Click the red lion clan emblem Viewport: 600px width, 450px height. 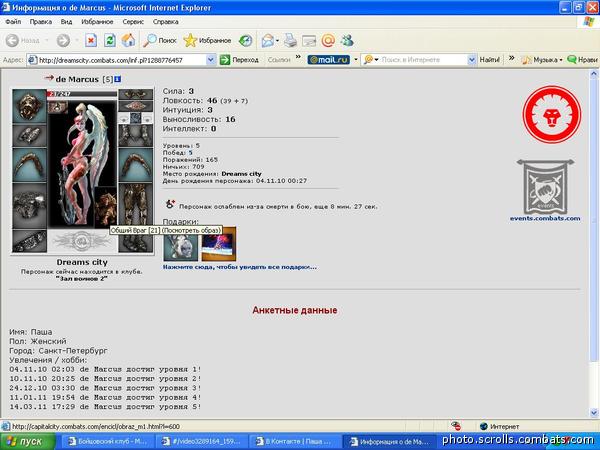[x=552, y=114]
